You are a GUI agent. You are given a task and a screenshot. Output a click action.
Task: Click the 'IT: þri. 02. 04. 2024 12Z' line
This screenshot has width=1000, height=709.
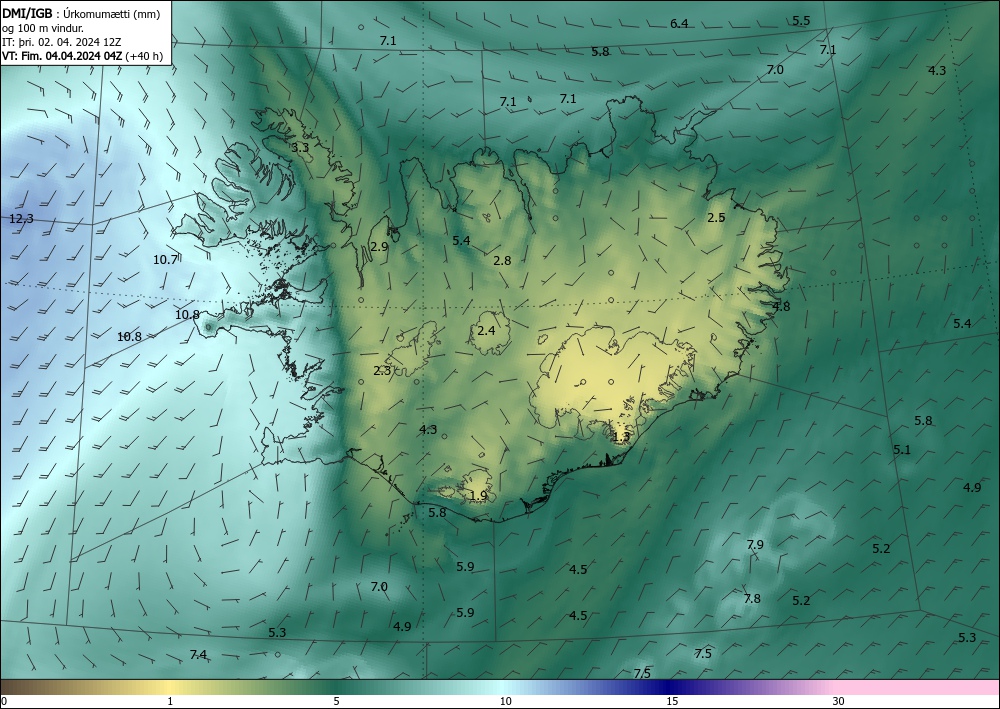[62, 43]
